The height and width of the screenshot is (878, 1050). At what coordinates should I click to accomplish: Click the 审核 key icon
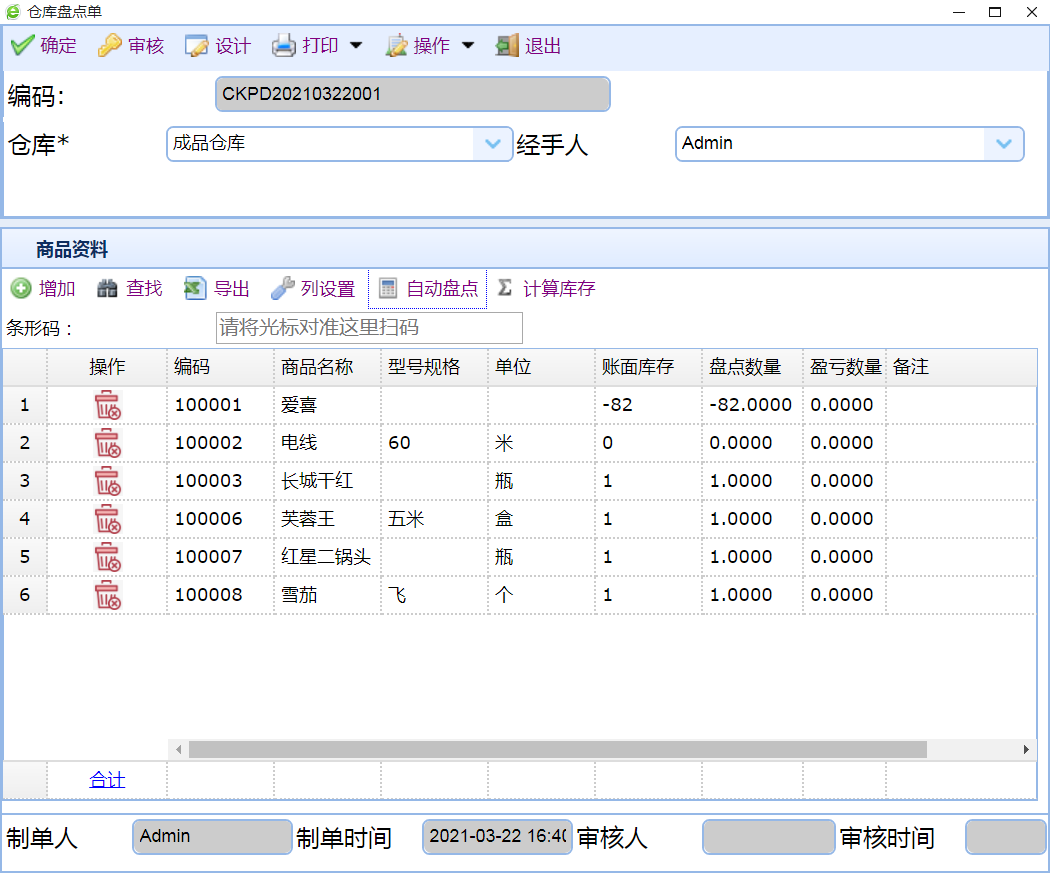109,46
